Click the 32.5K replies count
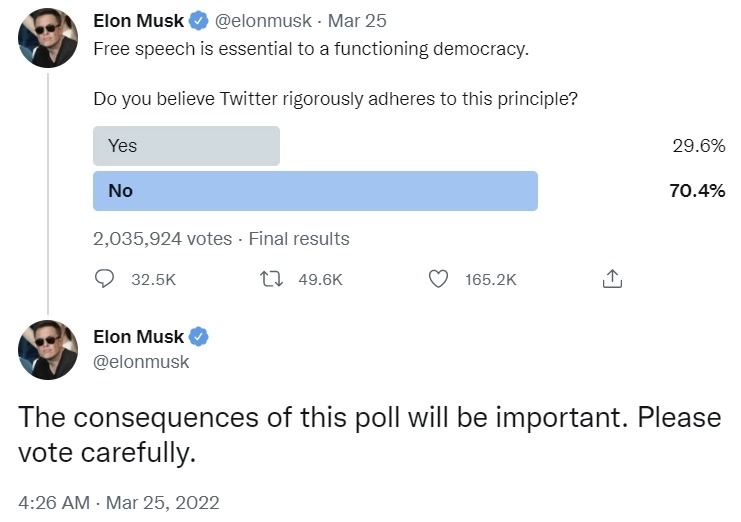Image resolution: width=741 pixels, height=522 pixels. 154,280
